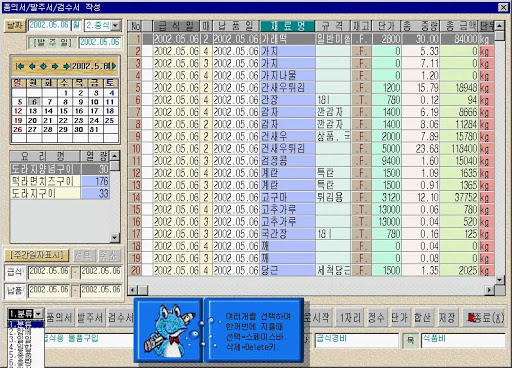The height and width of the screenshot is (368, 512).
Task: Sort by the 급식일 column header
Action: pyautogui.click(x=176, y=26)
